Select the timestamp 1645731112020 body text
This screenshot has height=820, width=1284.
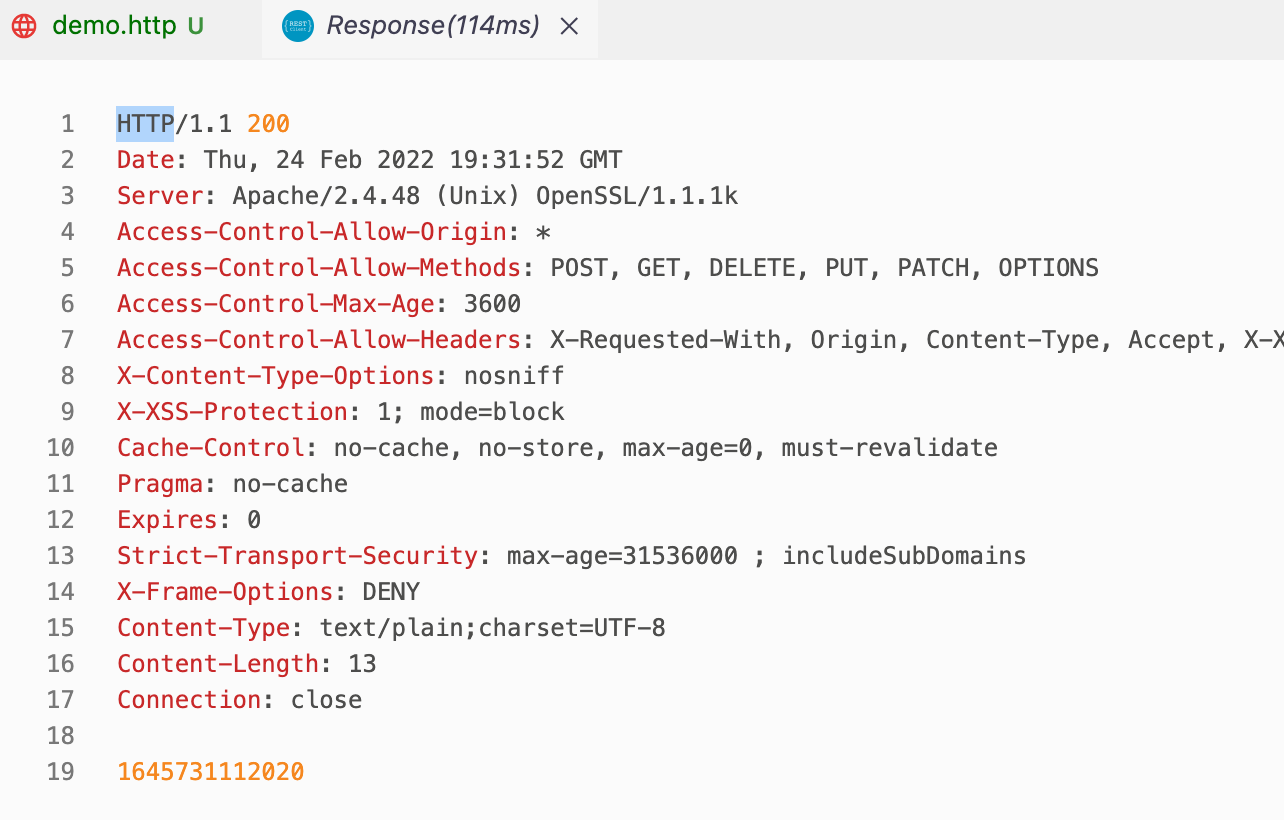click(x=210, y=771)
